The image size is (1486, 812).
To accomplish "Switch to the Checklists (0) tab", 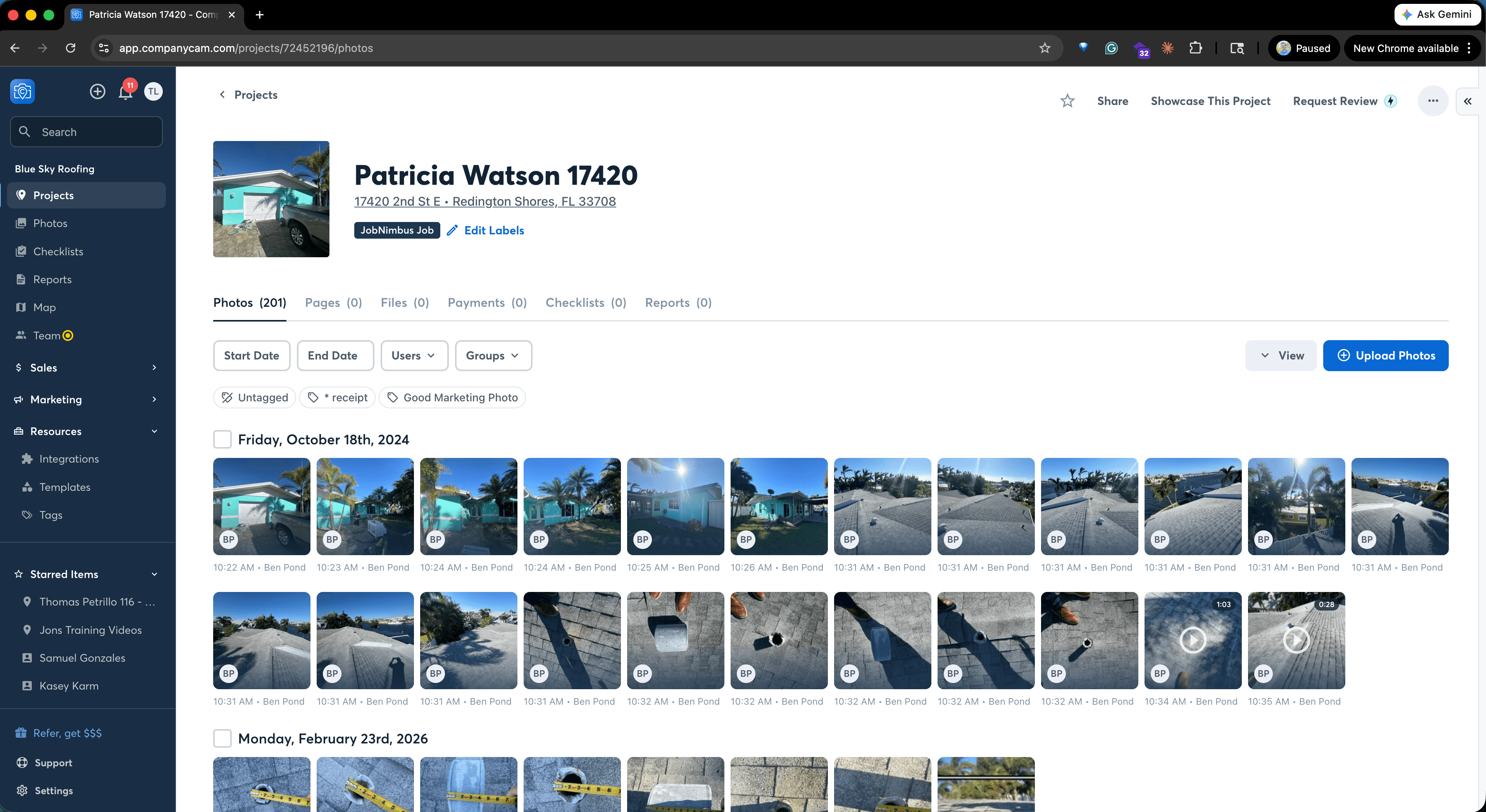I will pyautogui.click(x=586, y=303).
